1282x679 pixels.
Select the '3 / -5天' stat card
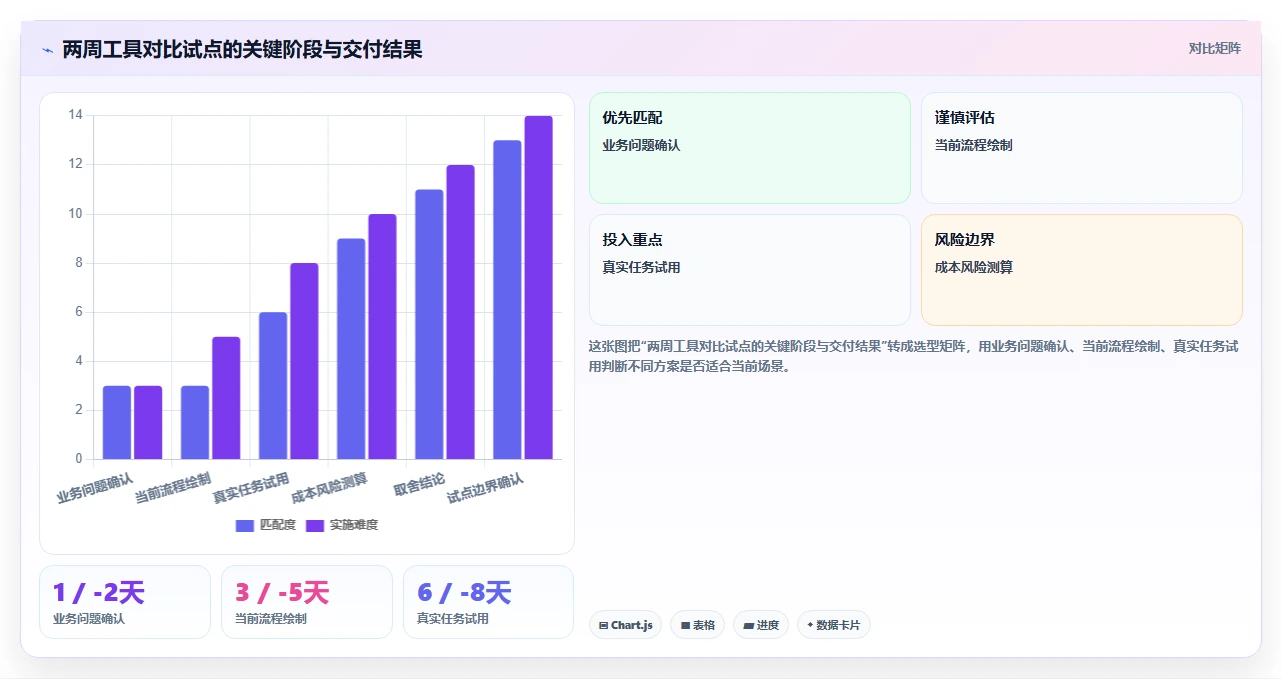pyautogui.click(x=307, y=602)
